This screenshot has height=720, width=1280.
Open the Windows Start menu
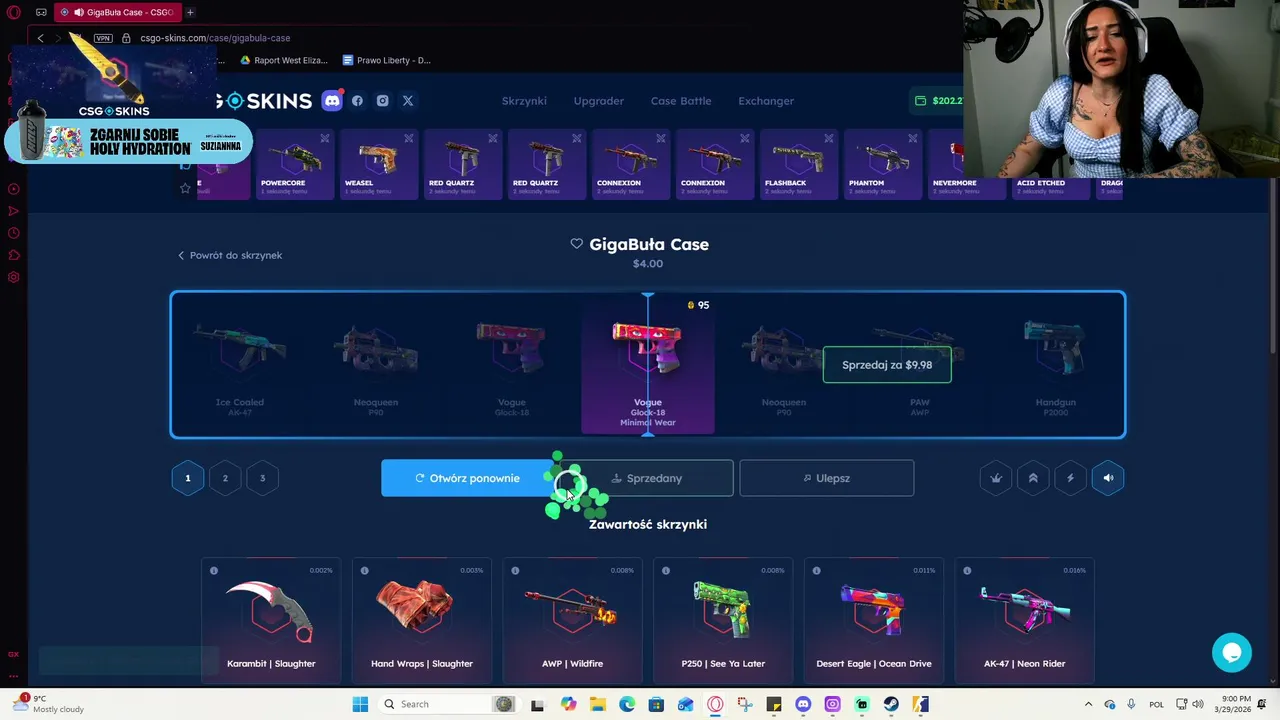click(360, 704)
